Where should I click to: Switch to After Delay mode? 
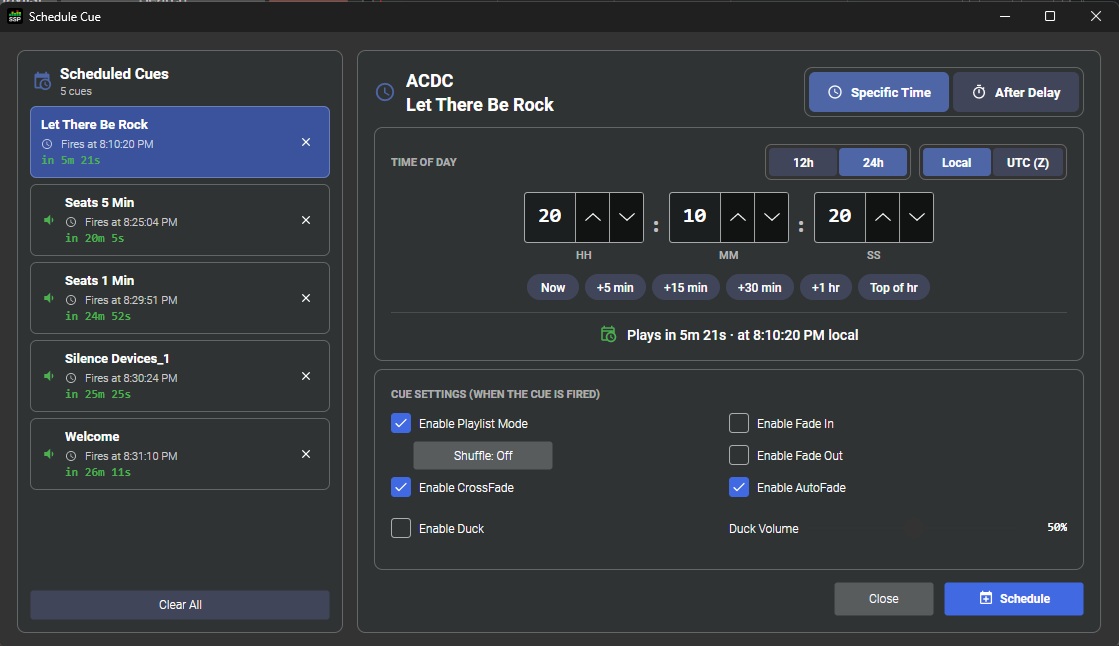tap(1016, 92)
